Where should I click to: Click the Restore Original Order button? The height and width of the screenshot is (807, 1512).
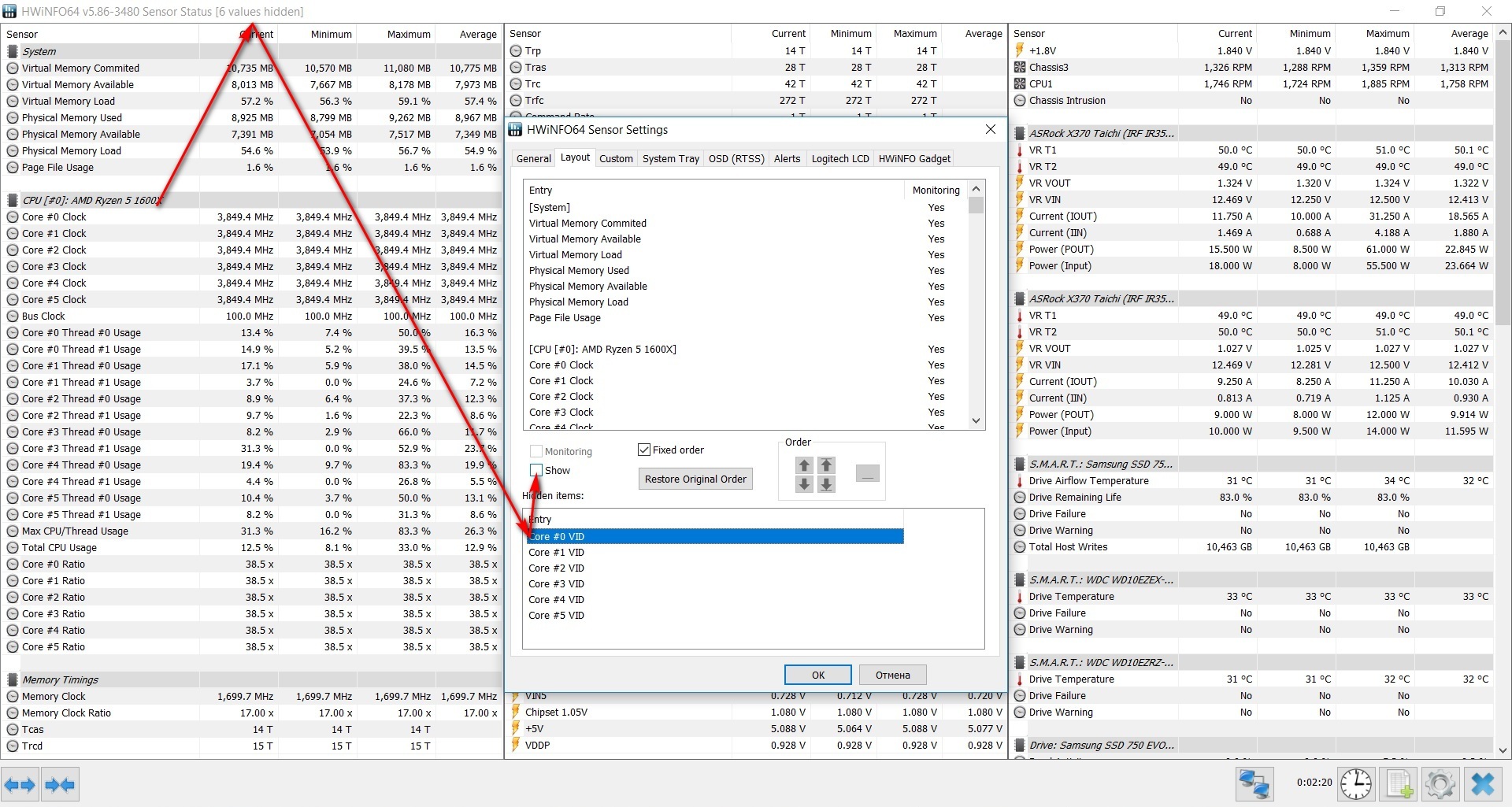[695, 479]
